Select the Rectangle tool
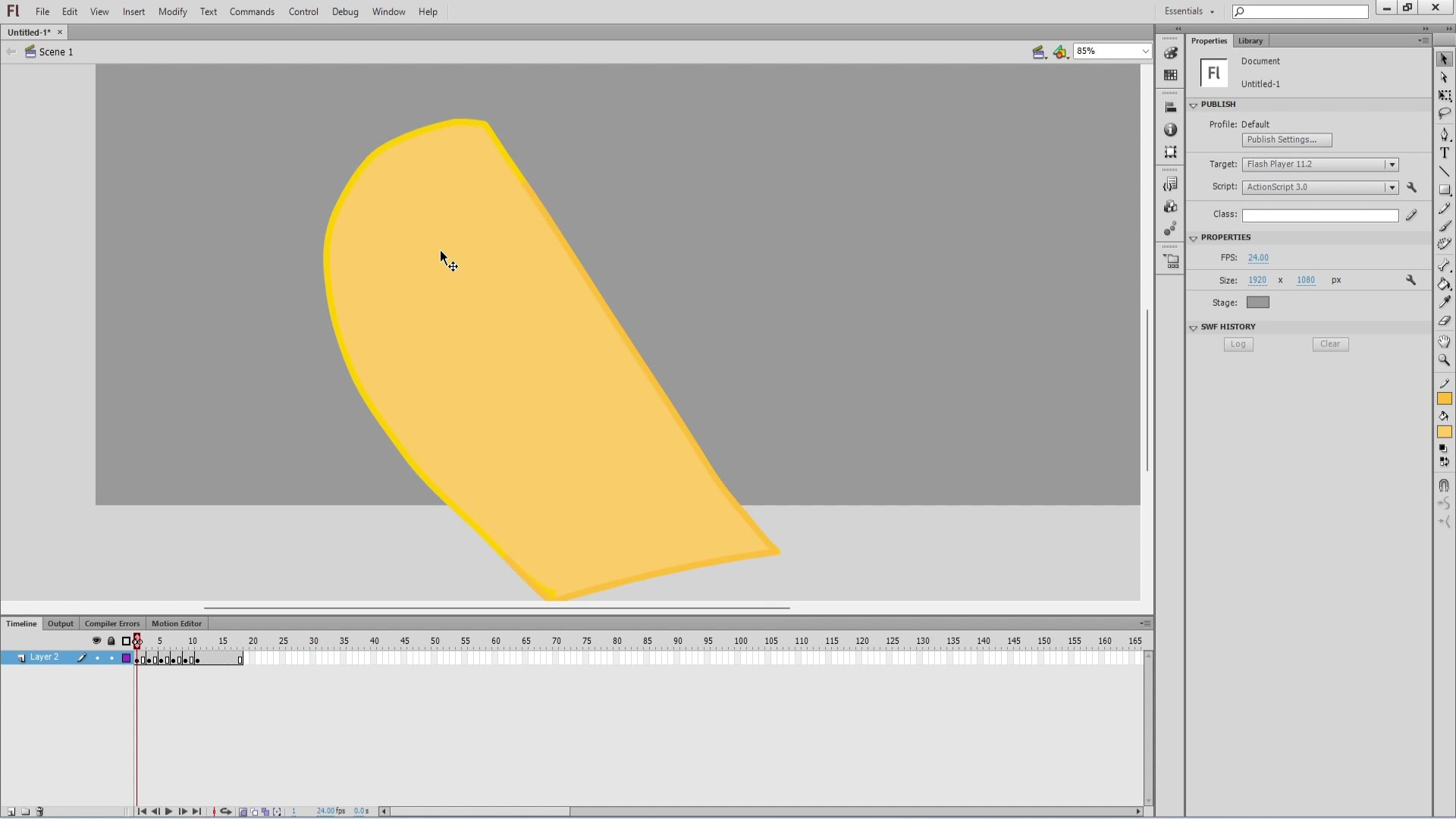The width and height of the screenshot is (1456, 819). (x=1444, y=190)
